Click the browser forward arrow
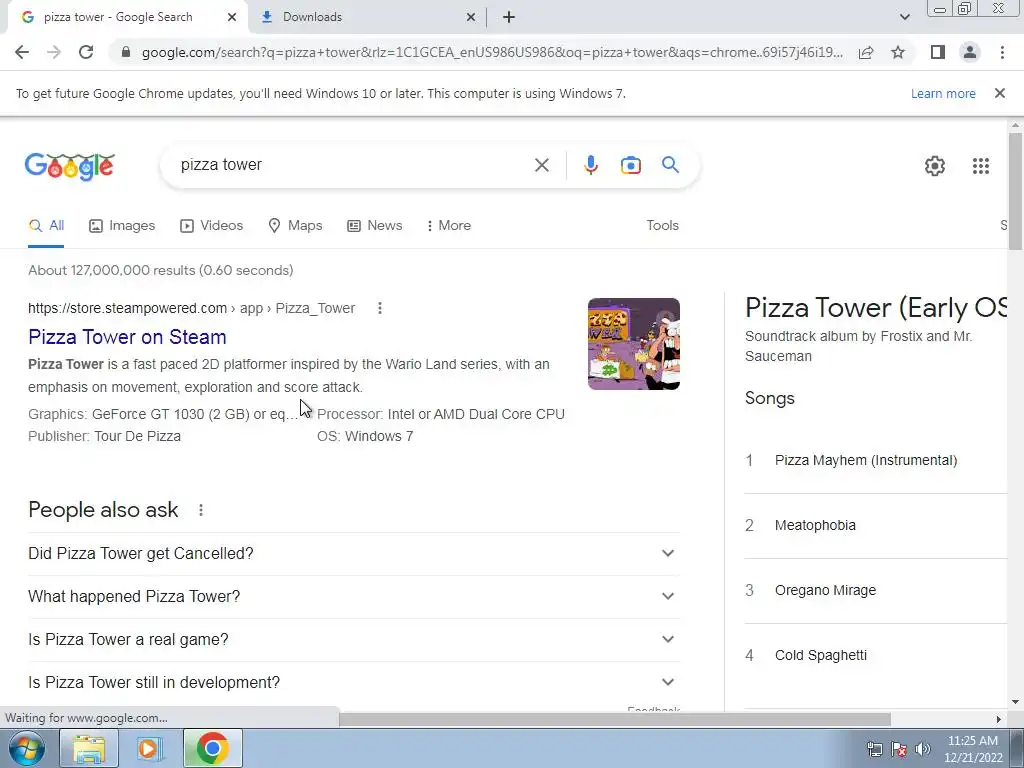This screenshot has height=768, width=1024. [x=54, y=52]
